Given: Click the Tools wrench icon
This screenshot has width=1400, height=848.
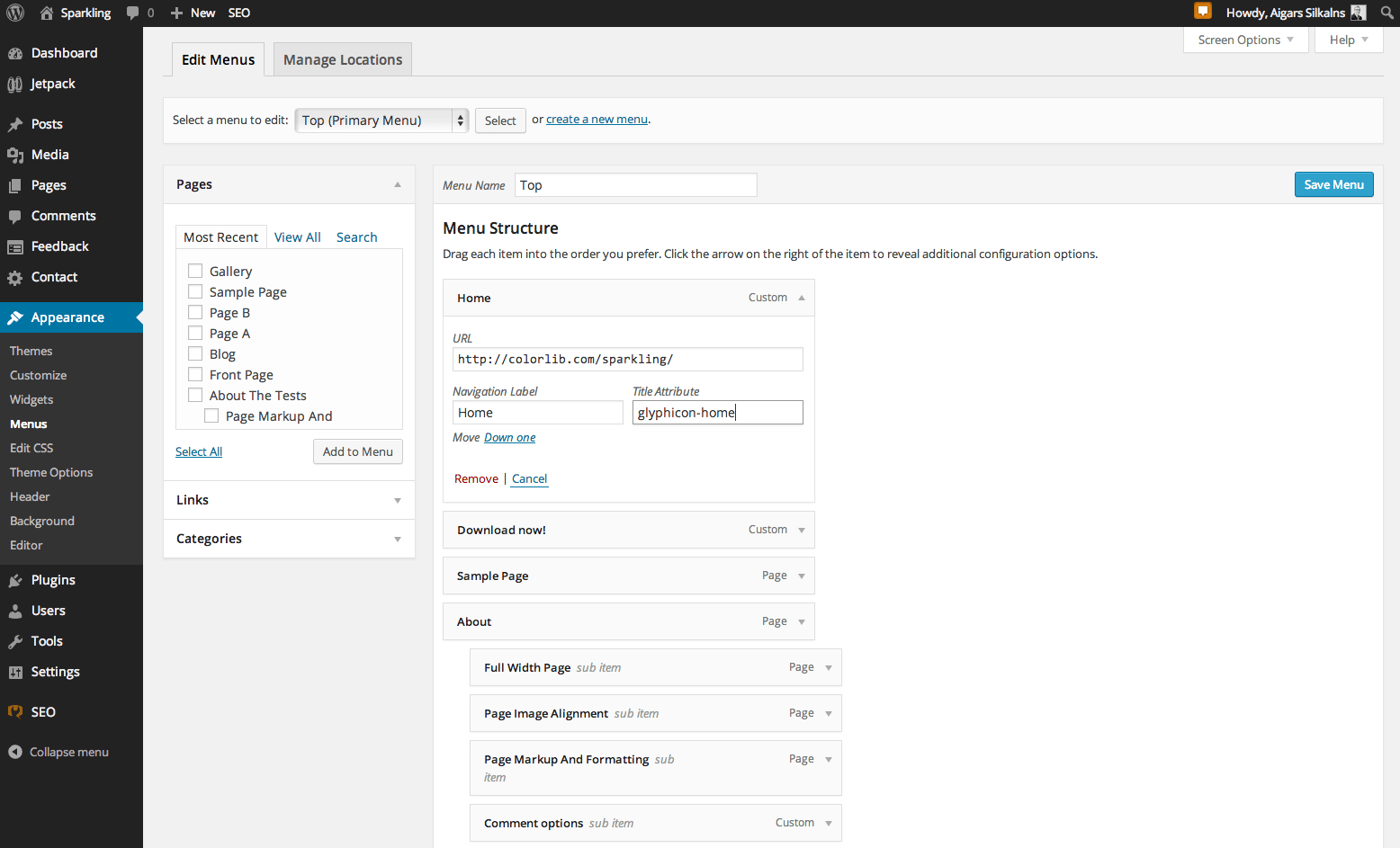Looking at the screenshot, I should coord(15,641).
